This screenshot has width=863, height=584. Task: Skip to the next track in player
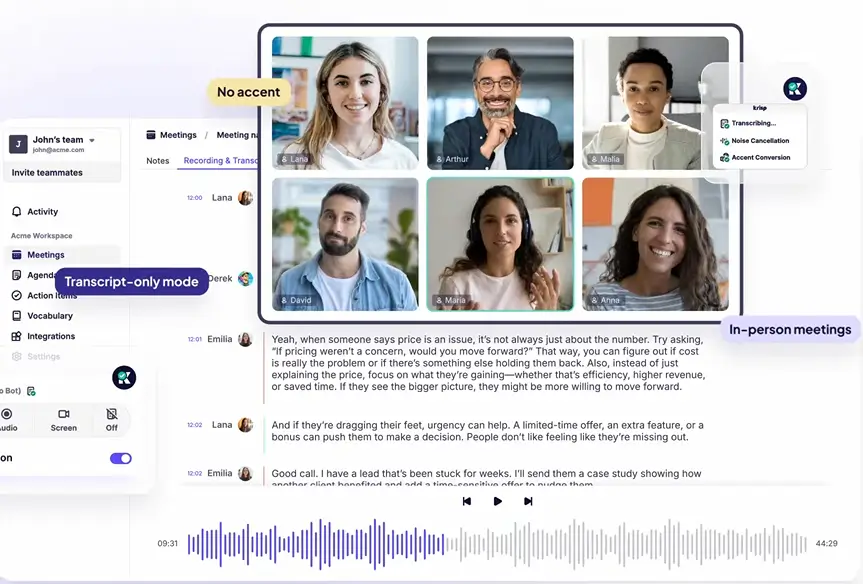pos(528,501)
